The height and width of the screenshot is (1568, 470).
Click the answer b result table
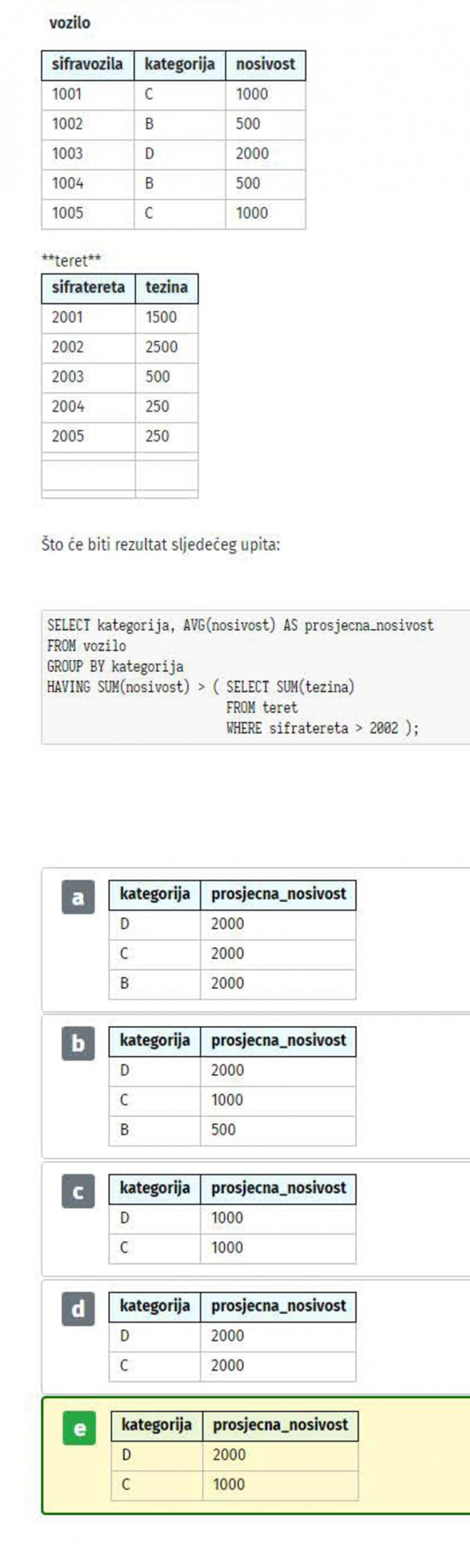pos(232,1086)
